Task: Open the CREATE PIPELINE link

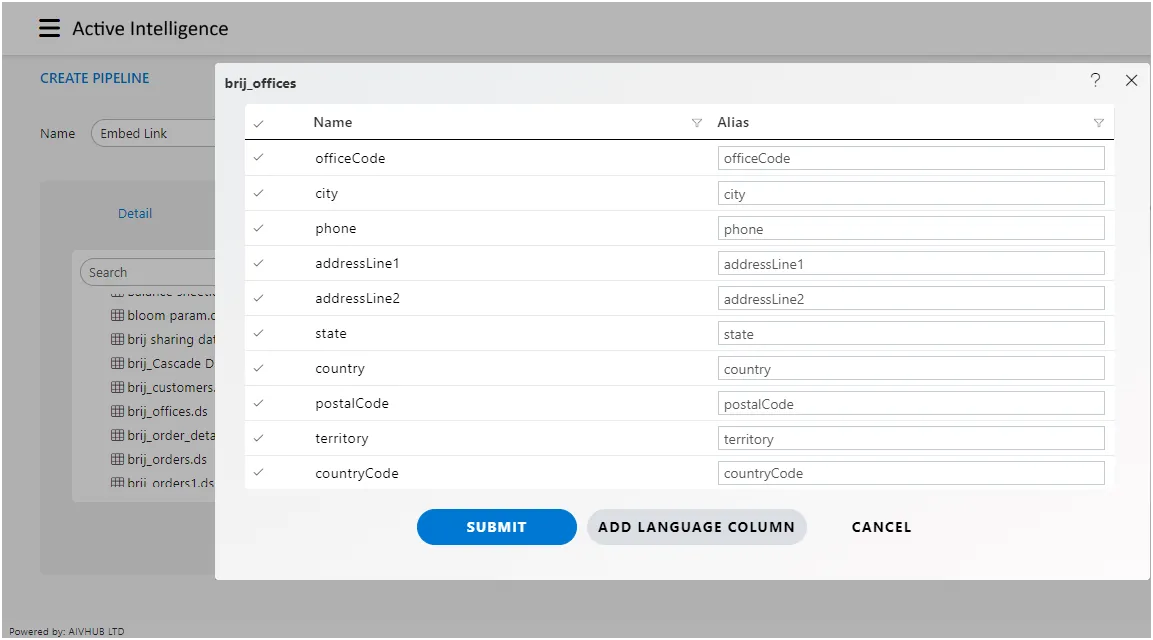Action: click(x=94, y=78)
